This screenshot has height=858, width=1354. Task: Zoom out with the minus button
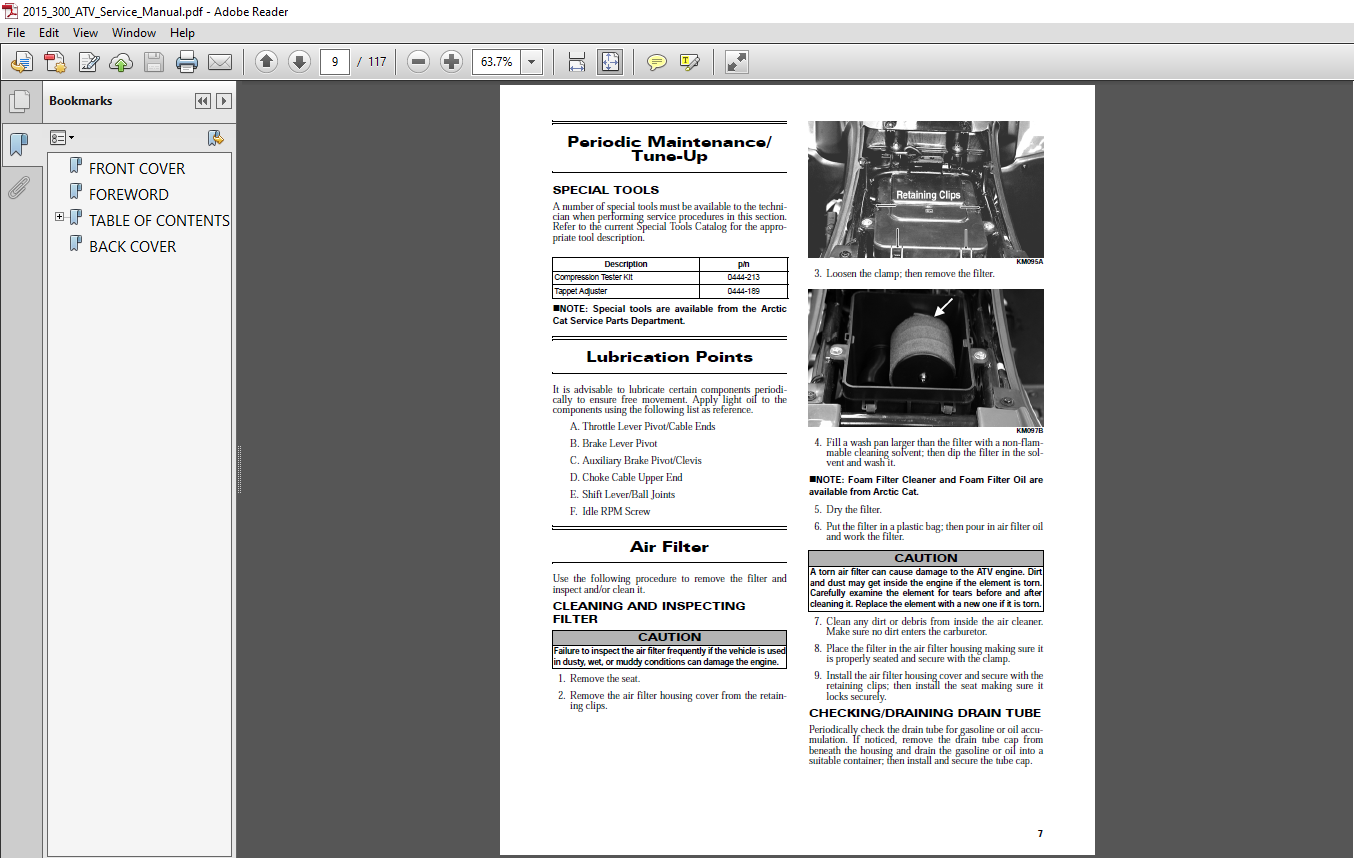click(419, 62)
